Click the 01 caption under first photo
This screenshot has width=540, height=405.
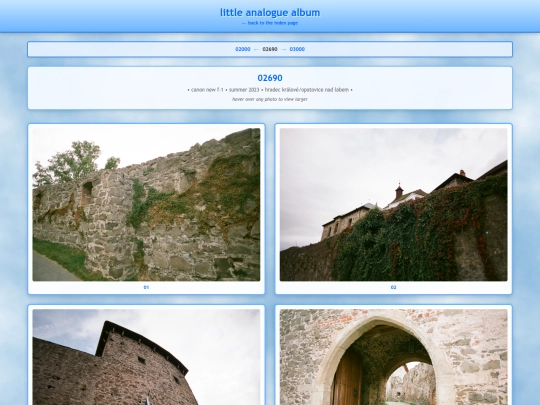(x=146, y=287)
